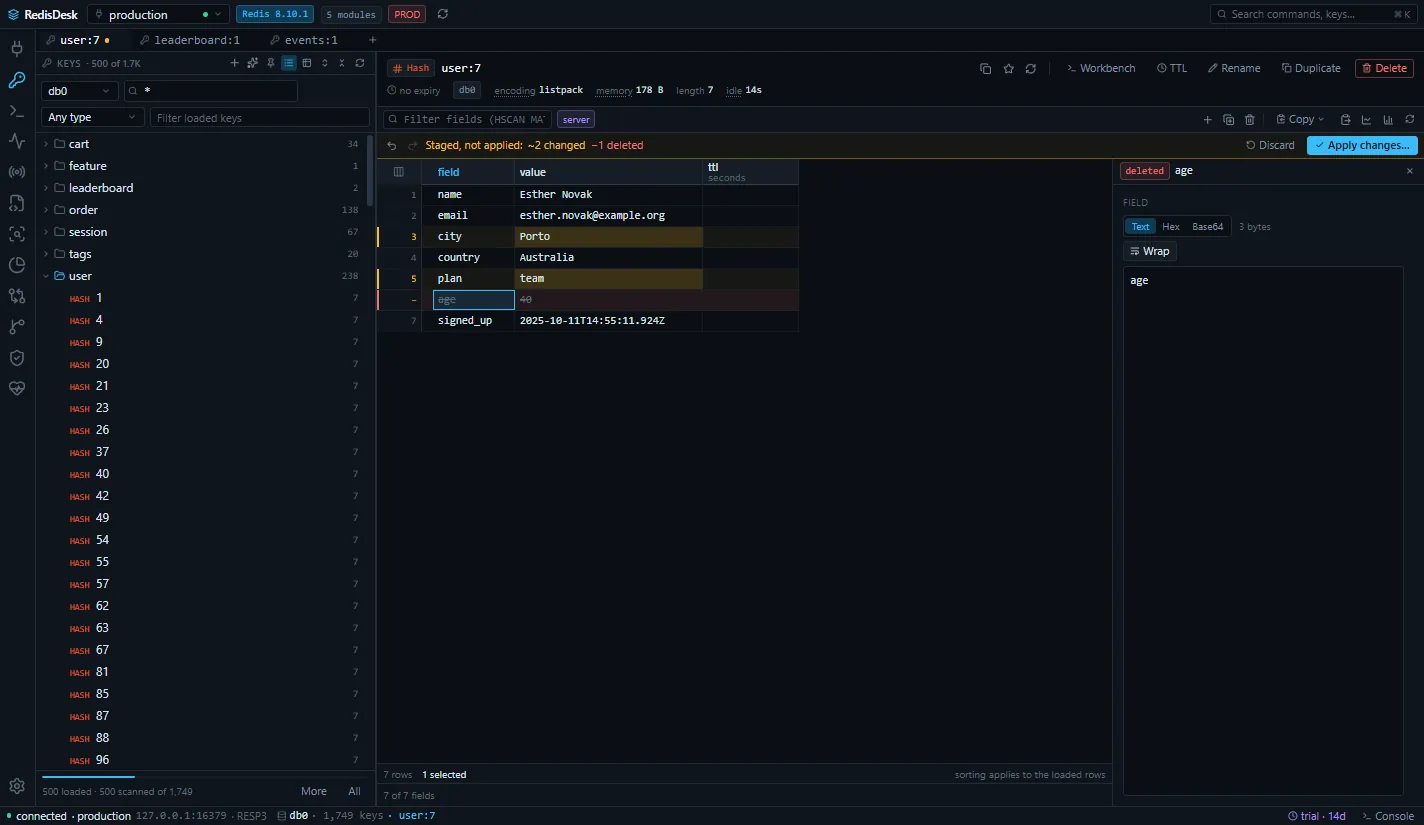This screenshot has width=1424, height=825.
Task: Click the bar chart icon in fields toolbar
Action: [x=1388, y=119]
